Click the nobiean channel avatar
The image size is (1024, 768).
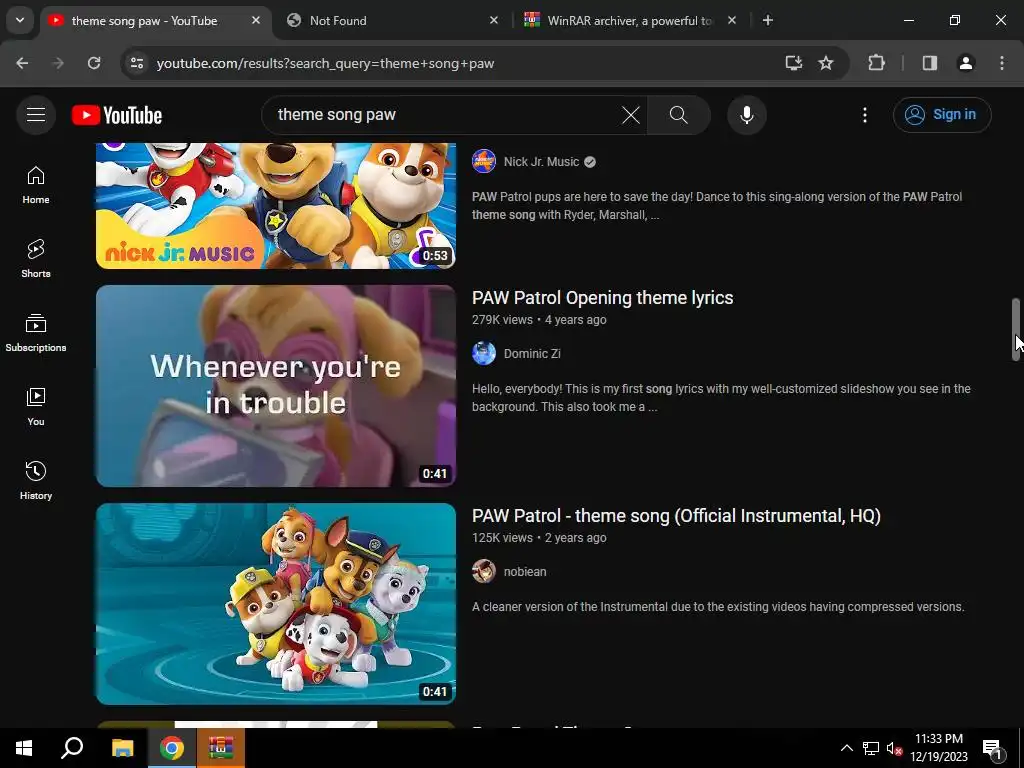tap(484, 571)
